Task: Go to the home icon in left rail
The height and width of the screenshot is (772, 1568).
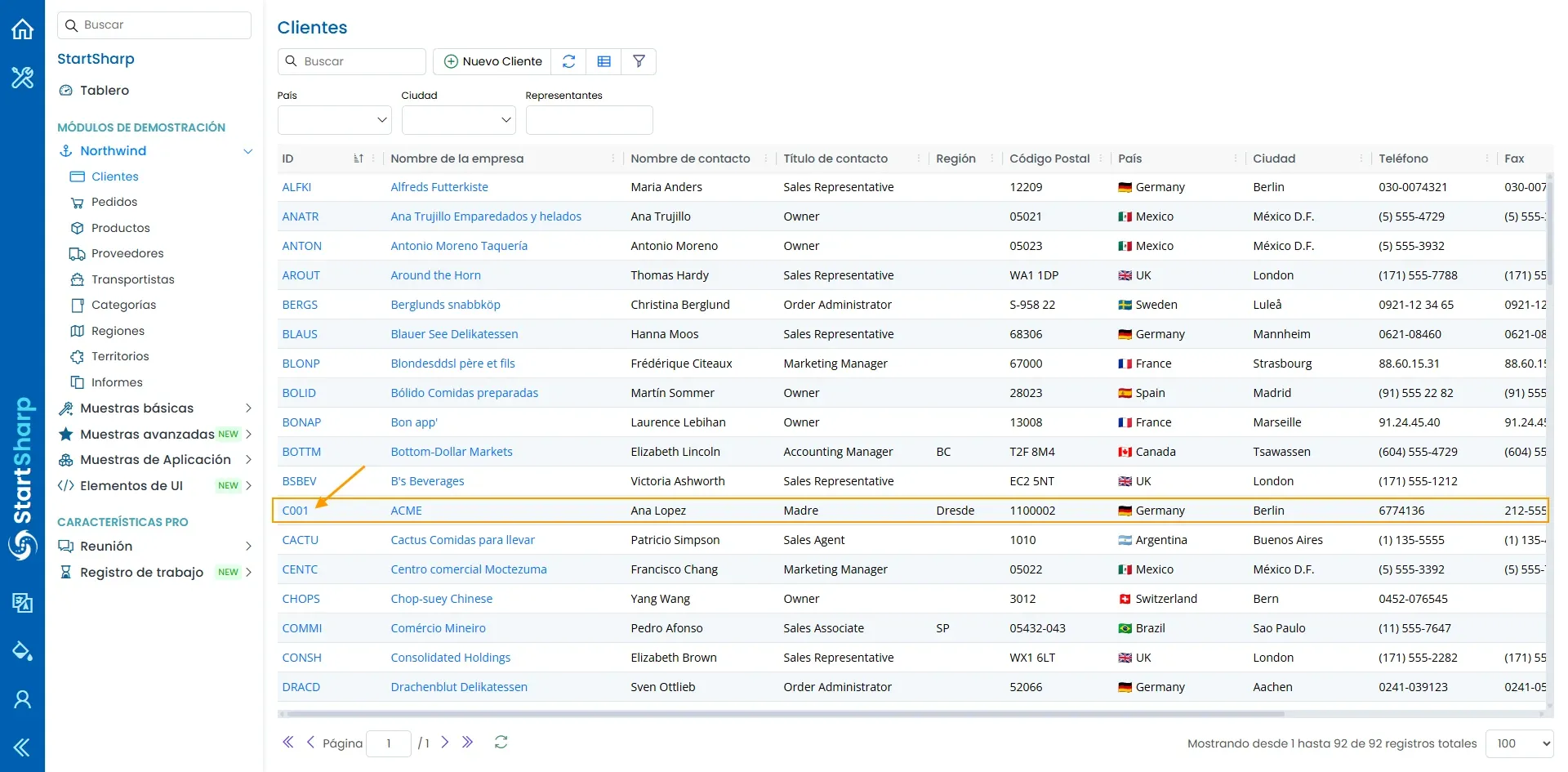Action: pyautogui.click(x=22, y=29)
